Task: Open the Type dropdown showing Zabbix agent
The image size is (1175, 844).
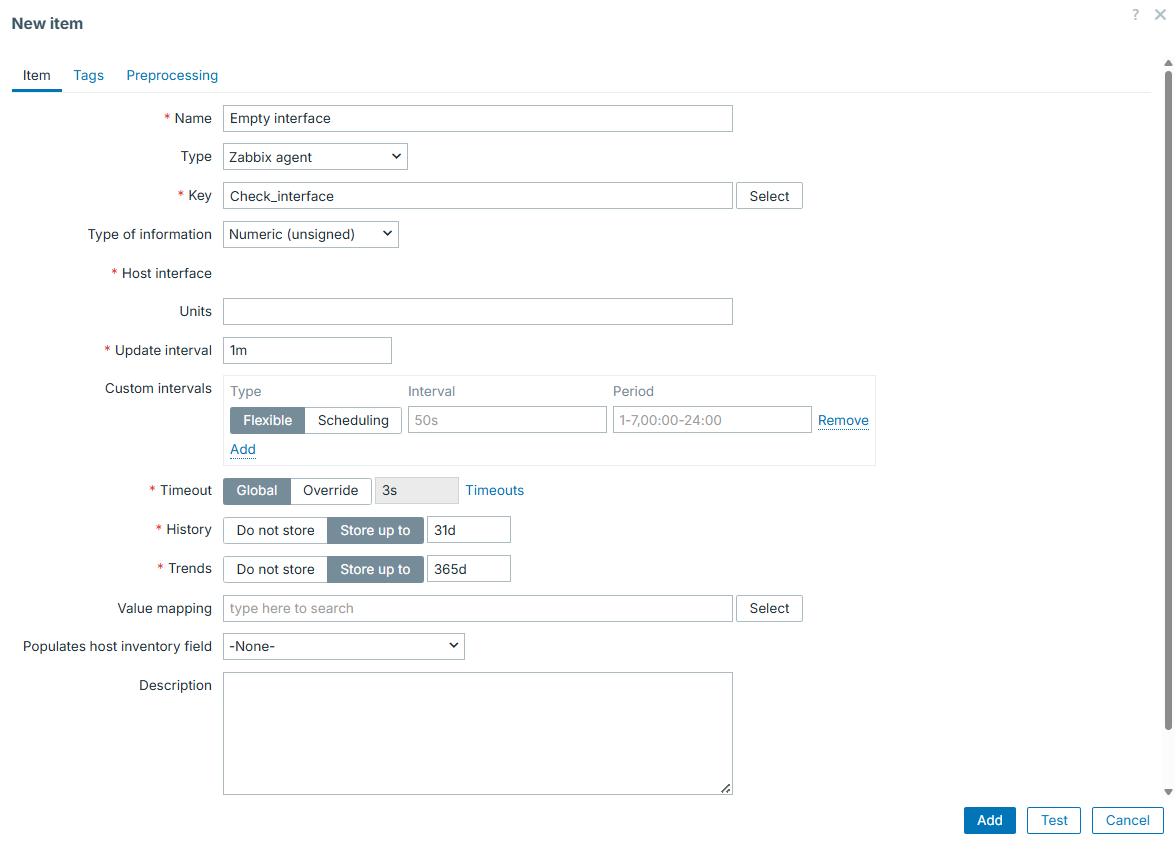Action: click(315, 157)
